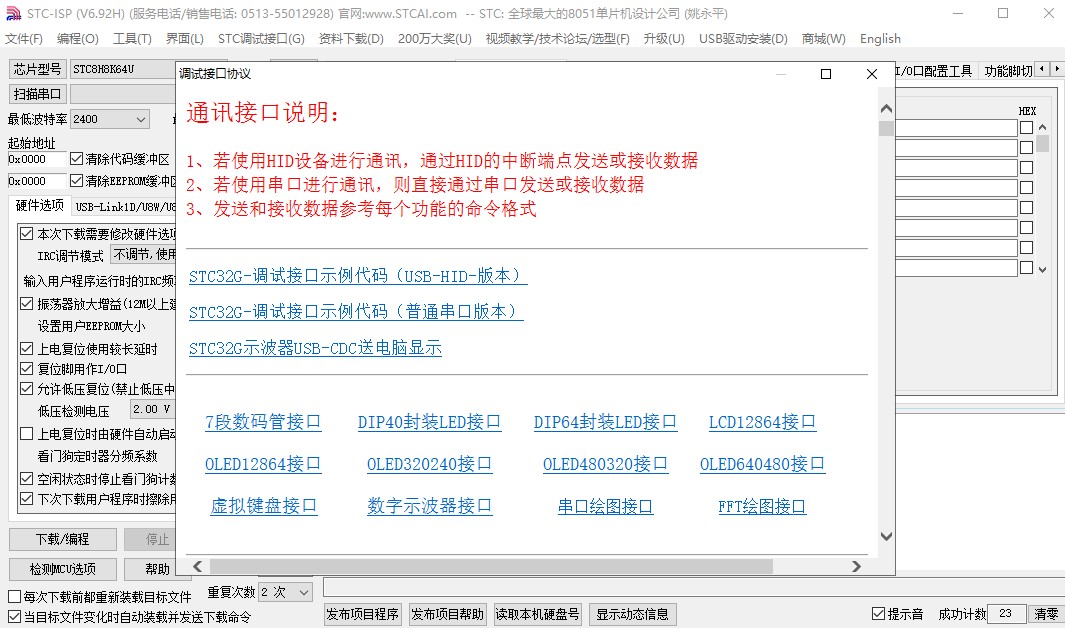Open the 资料下载(D) menu
Viewport: 1065px width, 628px height.
(351, 39)
